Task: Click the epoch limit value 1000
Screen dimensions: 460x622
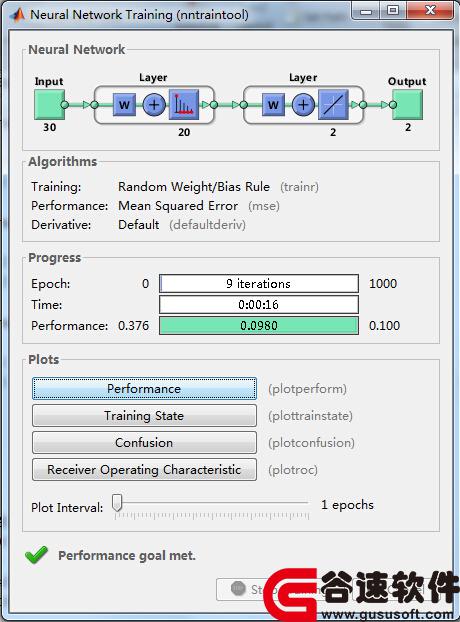Action: 383,284
